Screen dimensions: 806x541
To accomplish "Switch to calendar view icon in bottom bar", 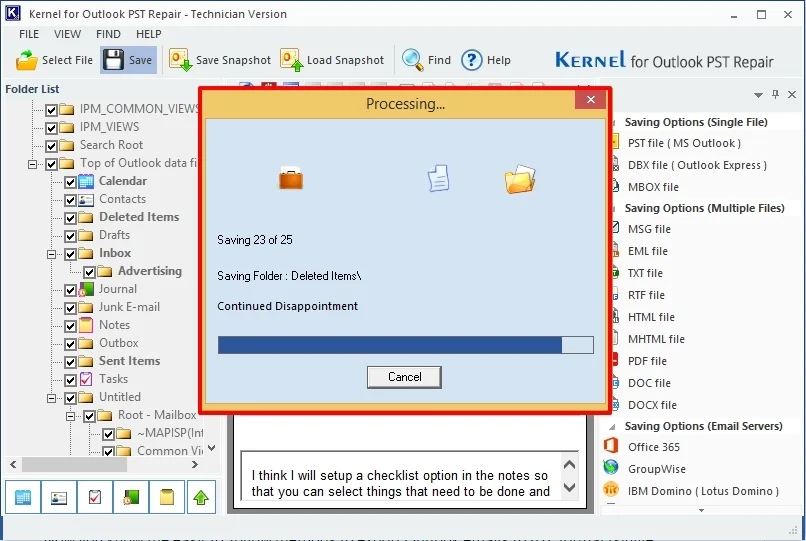I will pyautogui.click(x=23, y=497).
